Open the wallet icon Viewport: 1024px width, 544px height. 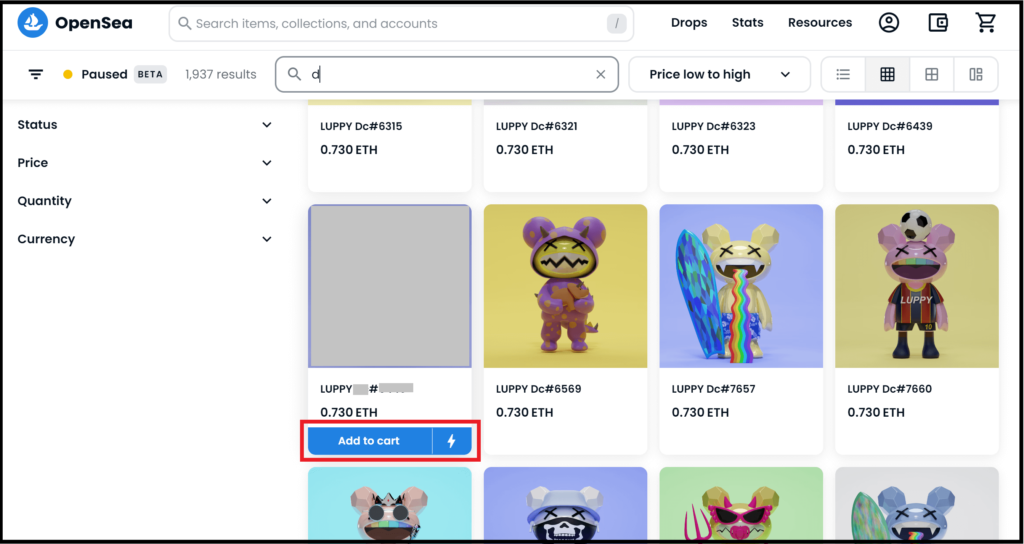click(938, 23)
